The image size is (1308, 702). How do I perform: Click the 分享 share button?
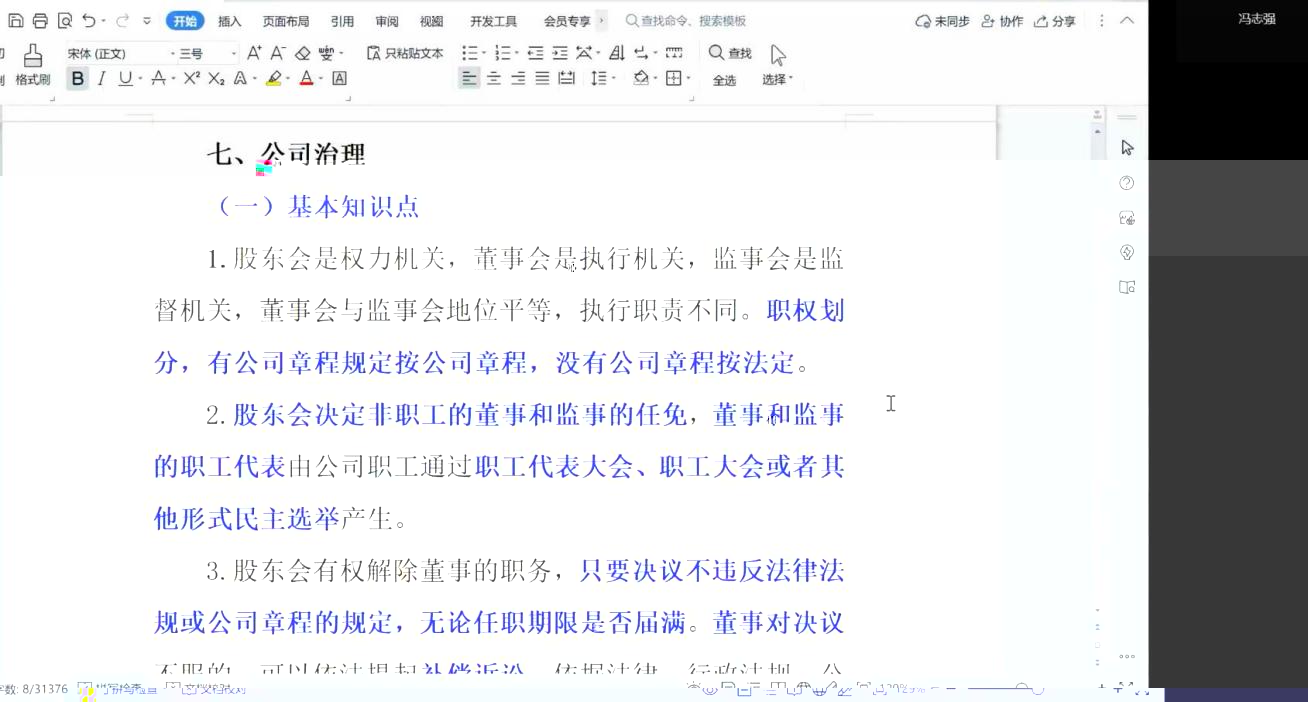1055,21
